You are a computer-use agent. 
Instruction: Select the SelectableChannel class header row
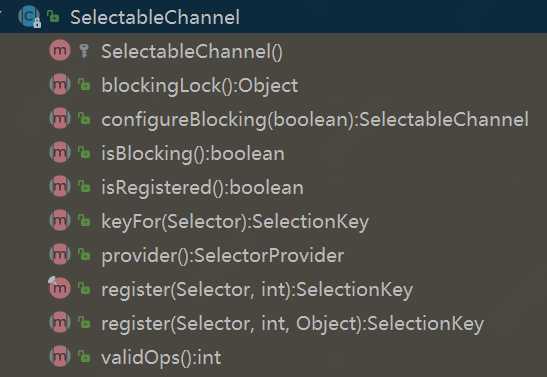point(274,16)
